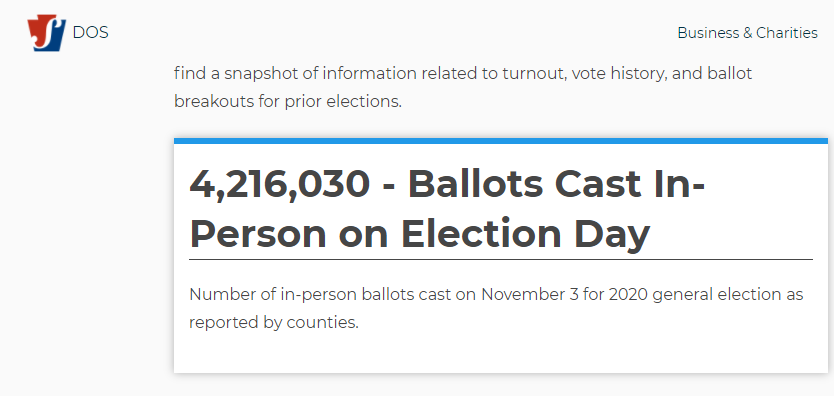Image resolution: width=834 pixels, height=396 pixels.
Task: Select the 4,216,030 figure in heading
Action: (279, 184)
